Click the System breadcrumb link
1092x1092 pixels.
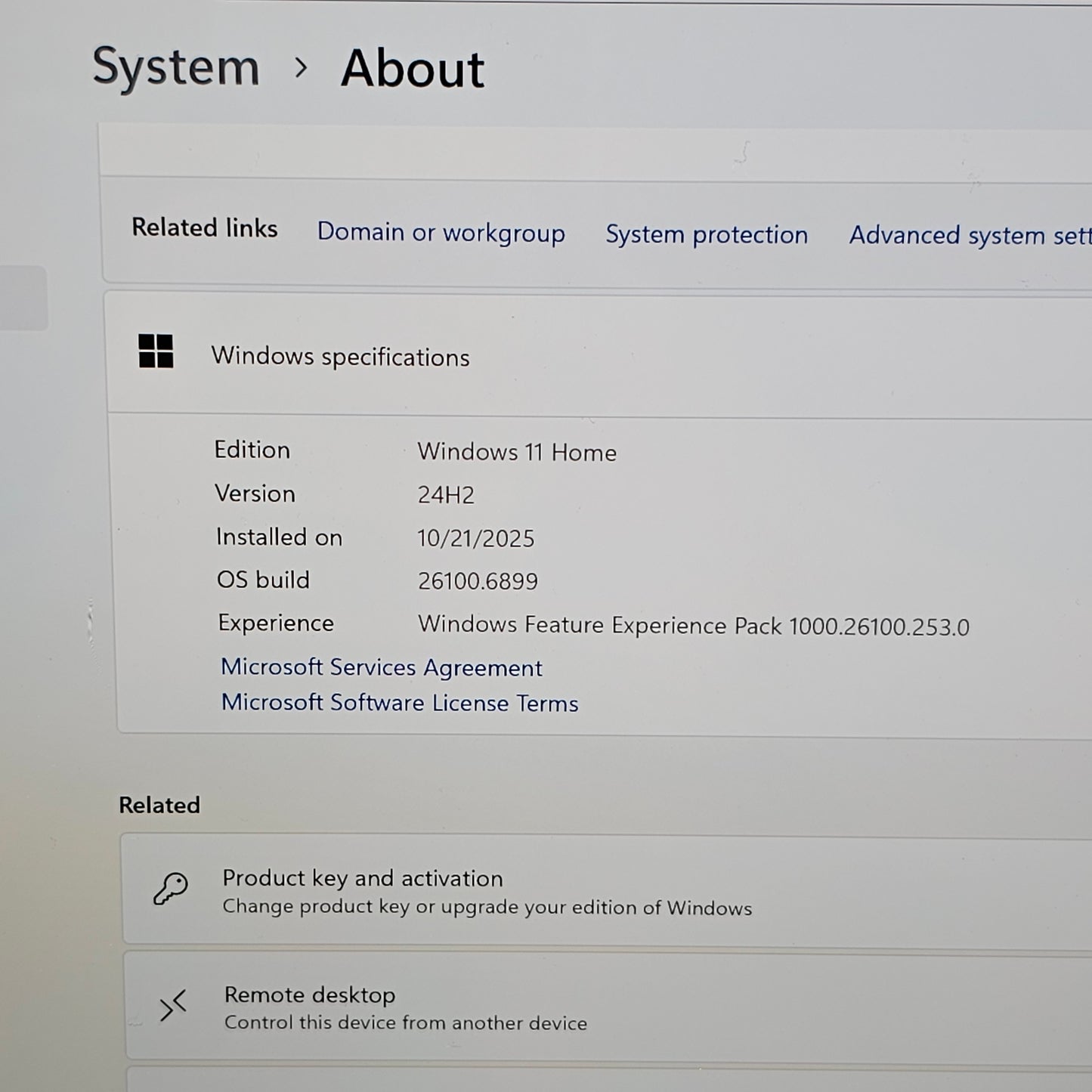point(175,67)
